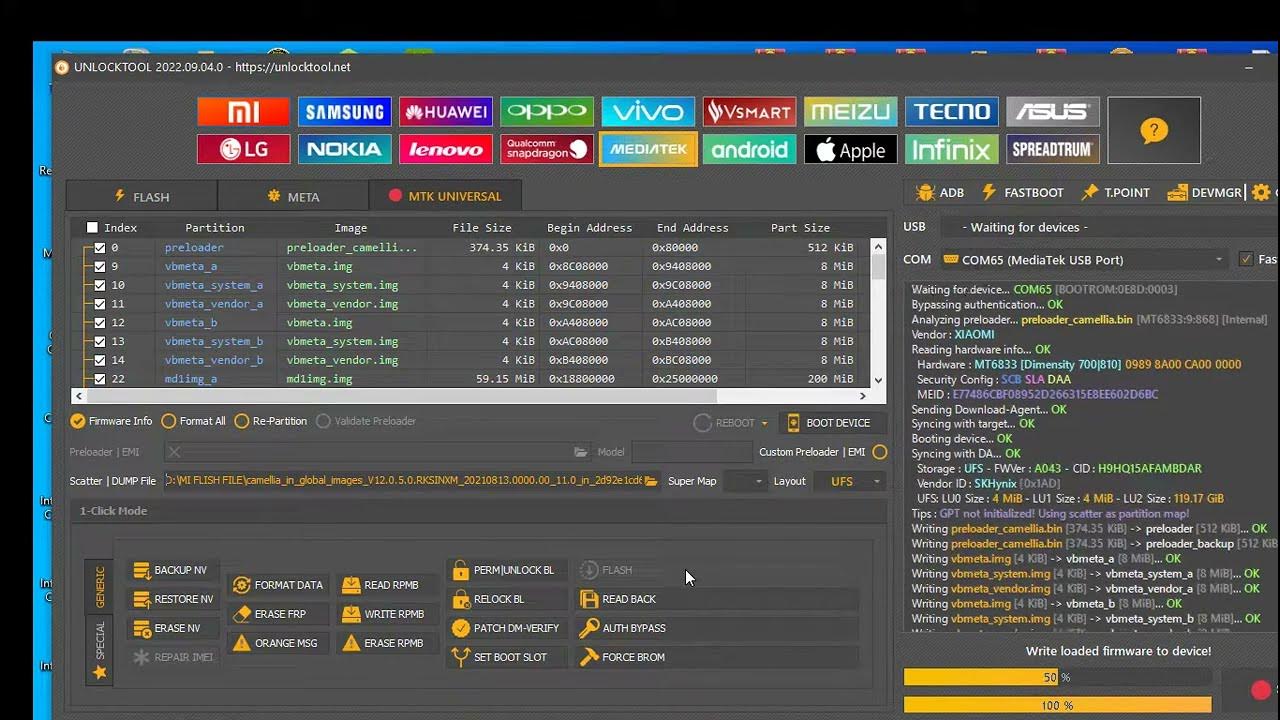Click the Scatter DUMP File path field
Image resolution: width=1280 pixels, height=720 pixels.
405,481
